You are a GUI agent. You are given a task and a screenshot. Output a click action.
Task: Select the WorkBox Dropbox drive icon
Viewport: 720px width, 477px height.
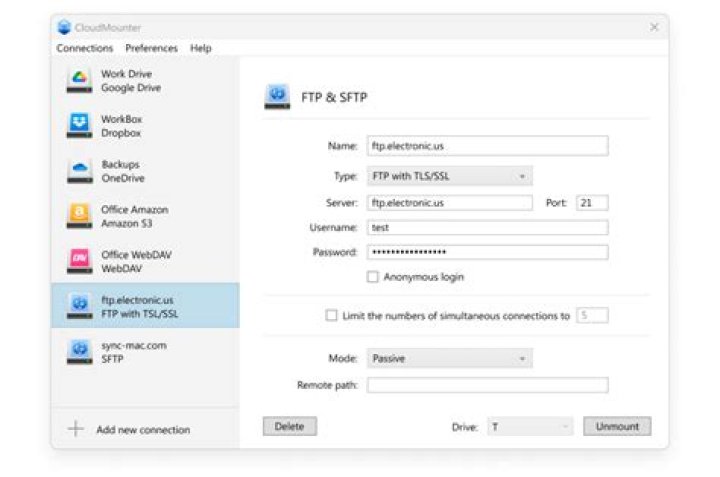(x=79, y=125)
